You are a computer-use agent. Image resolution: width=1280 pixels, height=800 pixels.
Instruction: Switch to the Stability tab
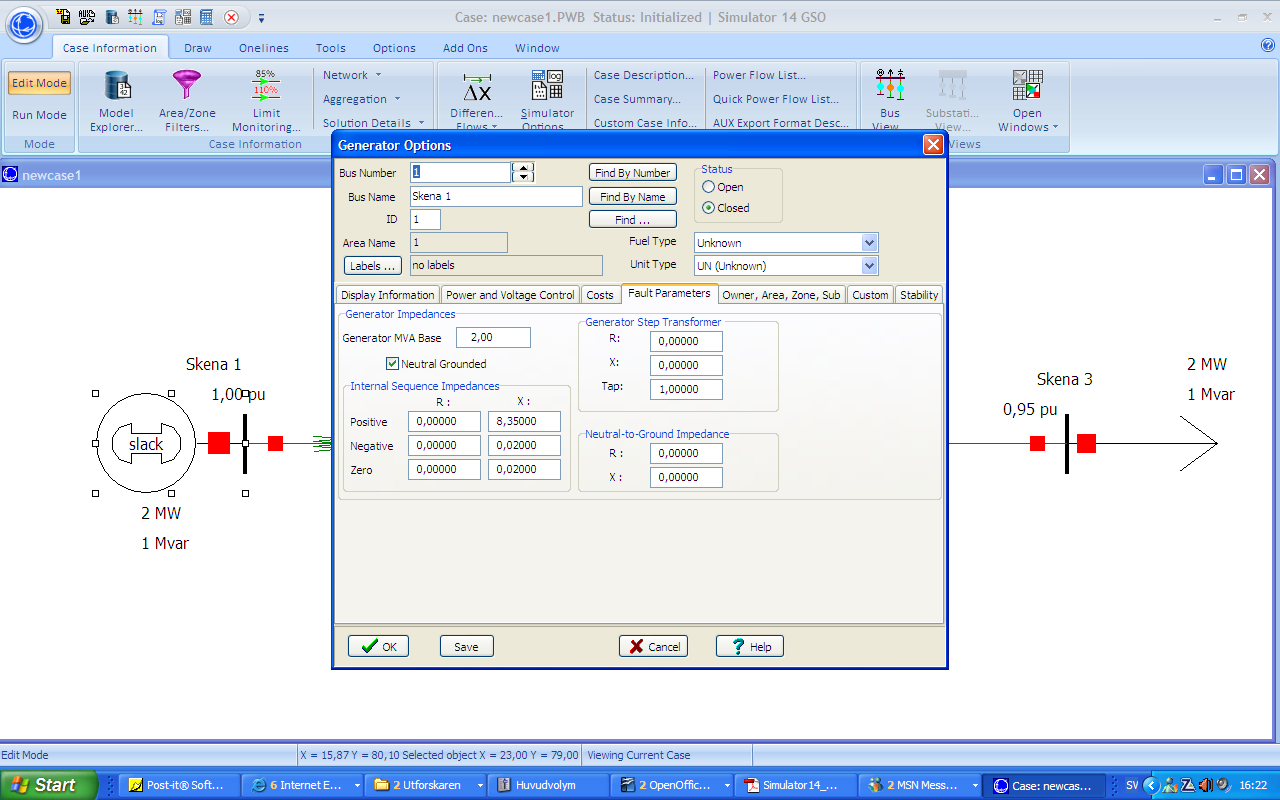pyautogui.click(x=919, y=295)
